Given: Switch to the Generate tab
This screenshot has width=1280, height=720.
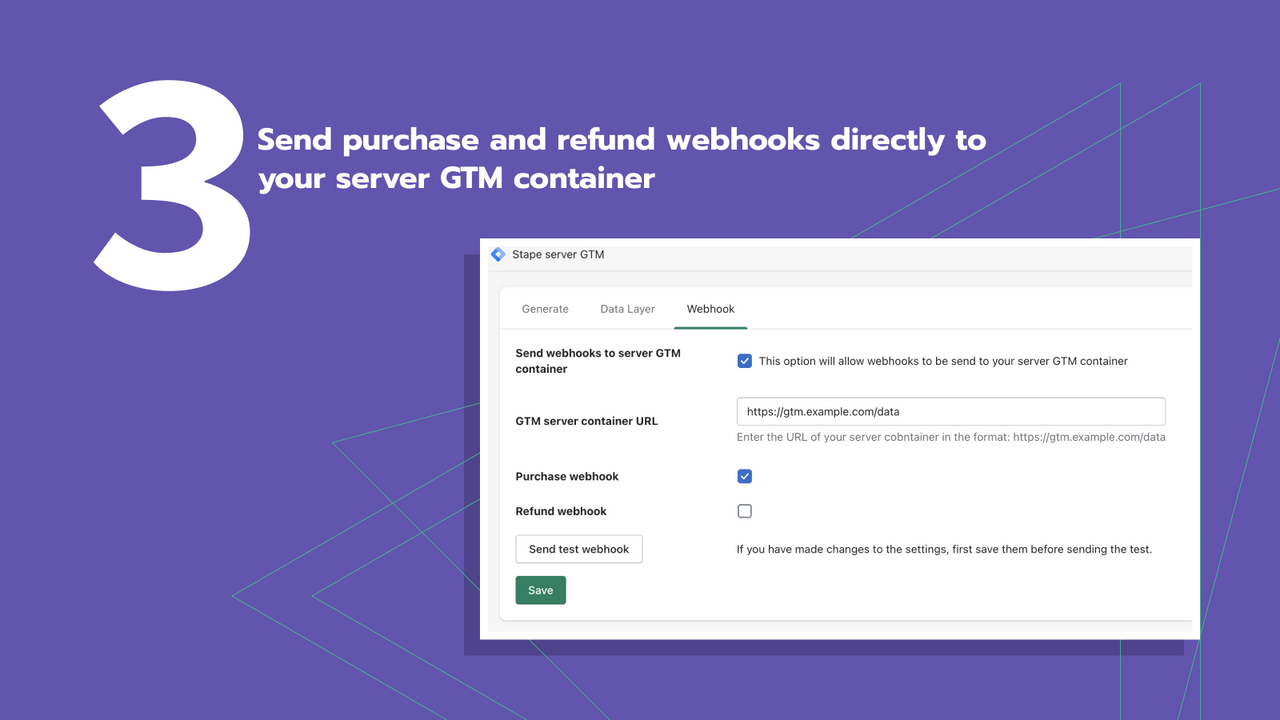Looking at the screenshot, I should [545, 309].
